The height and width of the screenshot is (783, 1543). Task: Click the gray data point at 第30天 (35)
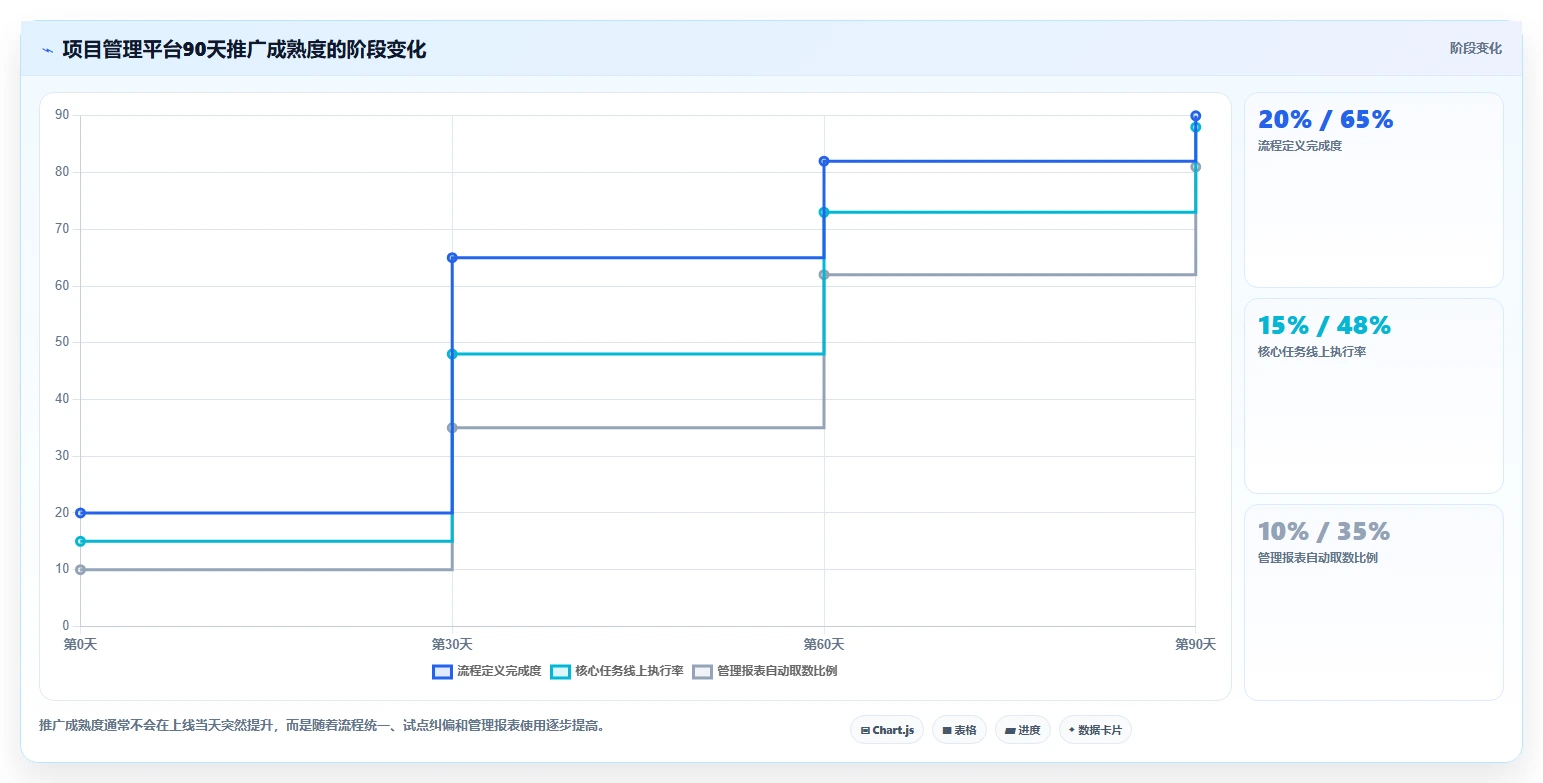tap(452, 428)
